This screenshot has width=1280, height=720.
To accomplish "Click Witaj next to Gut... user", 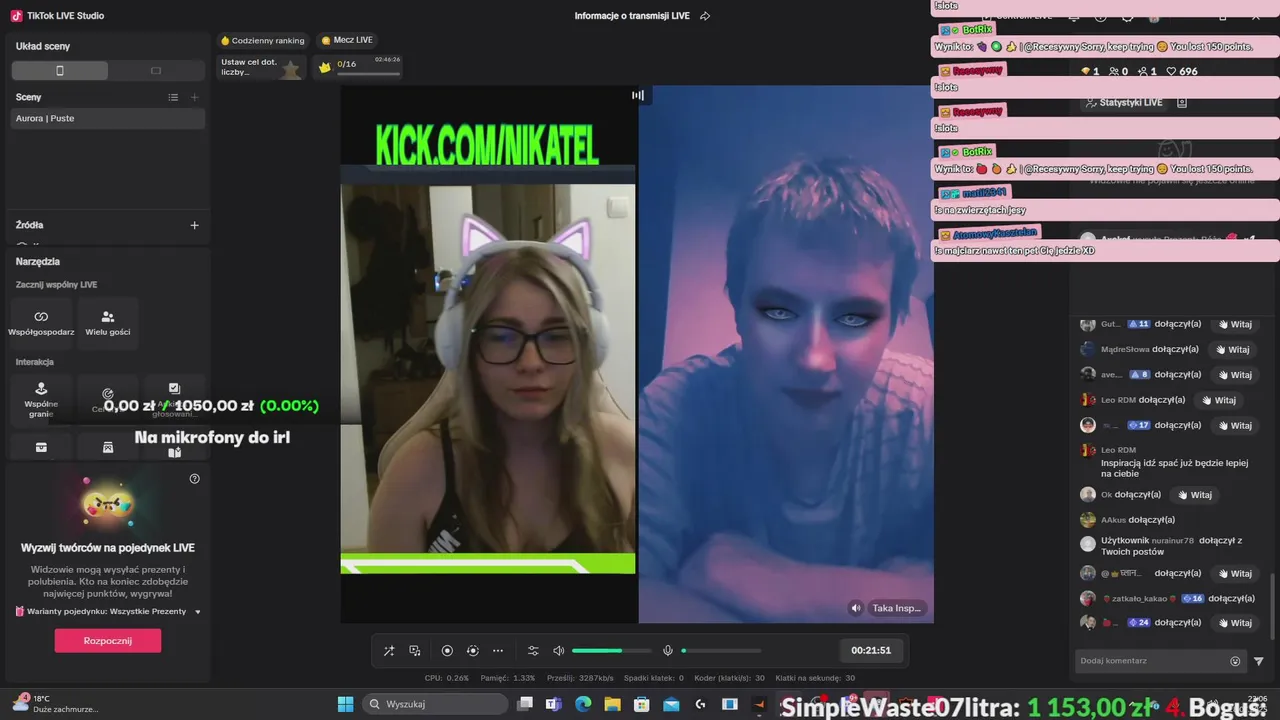I will pos(1234,324).
